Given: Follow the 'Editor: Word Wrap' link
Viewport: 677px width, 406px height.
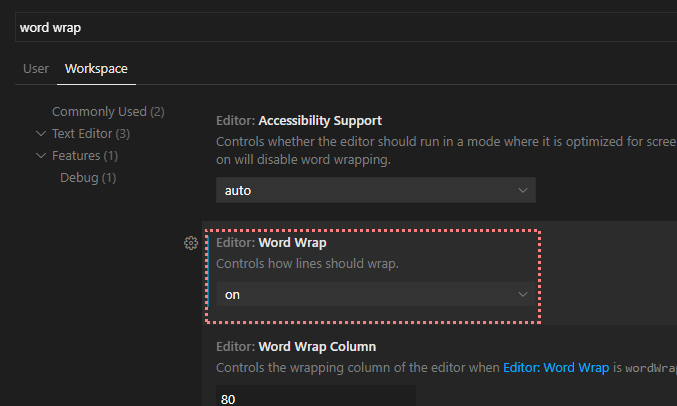Looking at the screenshot, I should pos(556,368).
